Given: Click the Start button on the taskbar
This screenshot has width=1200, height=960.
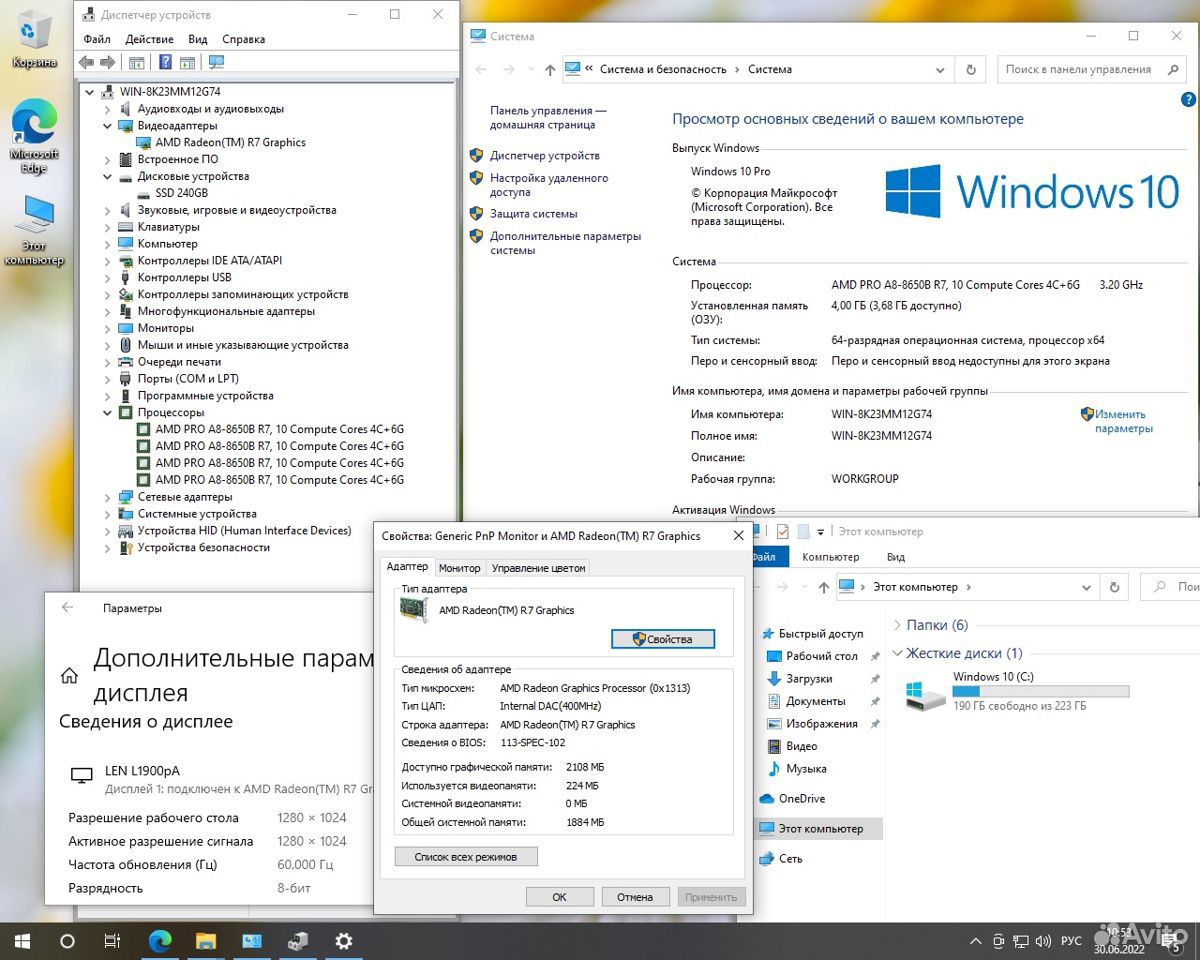Looking at the screenshot, I should click(21, 941).
